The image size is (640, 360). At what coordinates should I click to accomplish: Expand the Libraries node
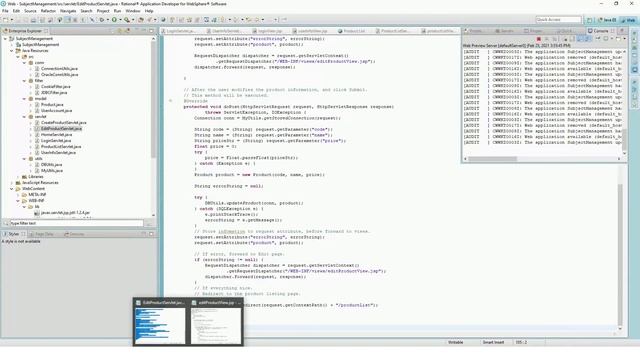[18, 177]
